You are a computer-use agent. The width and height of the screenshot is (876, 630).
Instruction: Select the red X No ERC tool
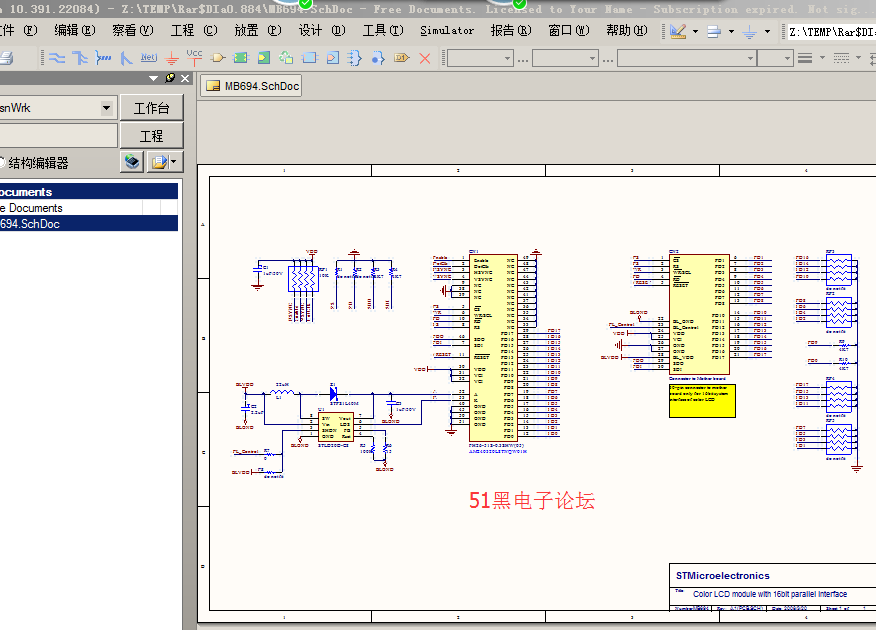(x=425, y=58)
